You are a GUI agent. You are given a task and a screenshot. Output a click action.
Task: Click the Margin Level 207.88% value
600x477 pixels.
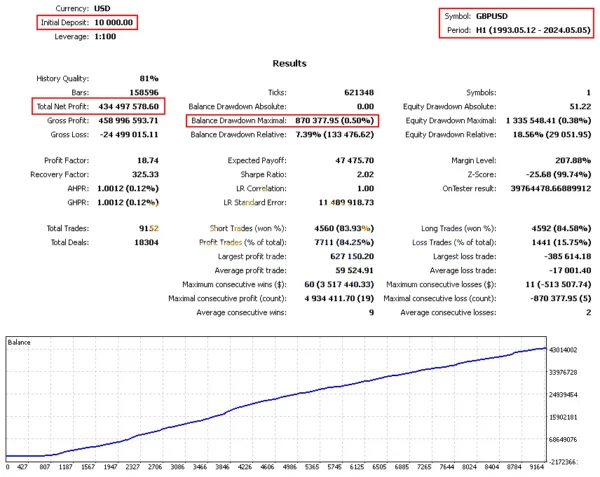coord(569,160)
